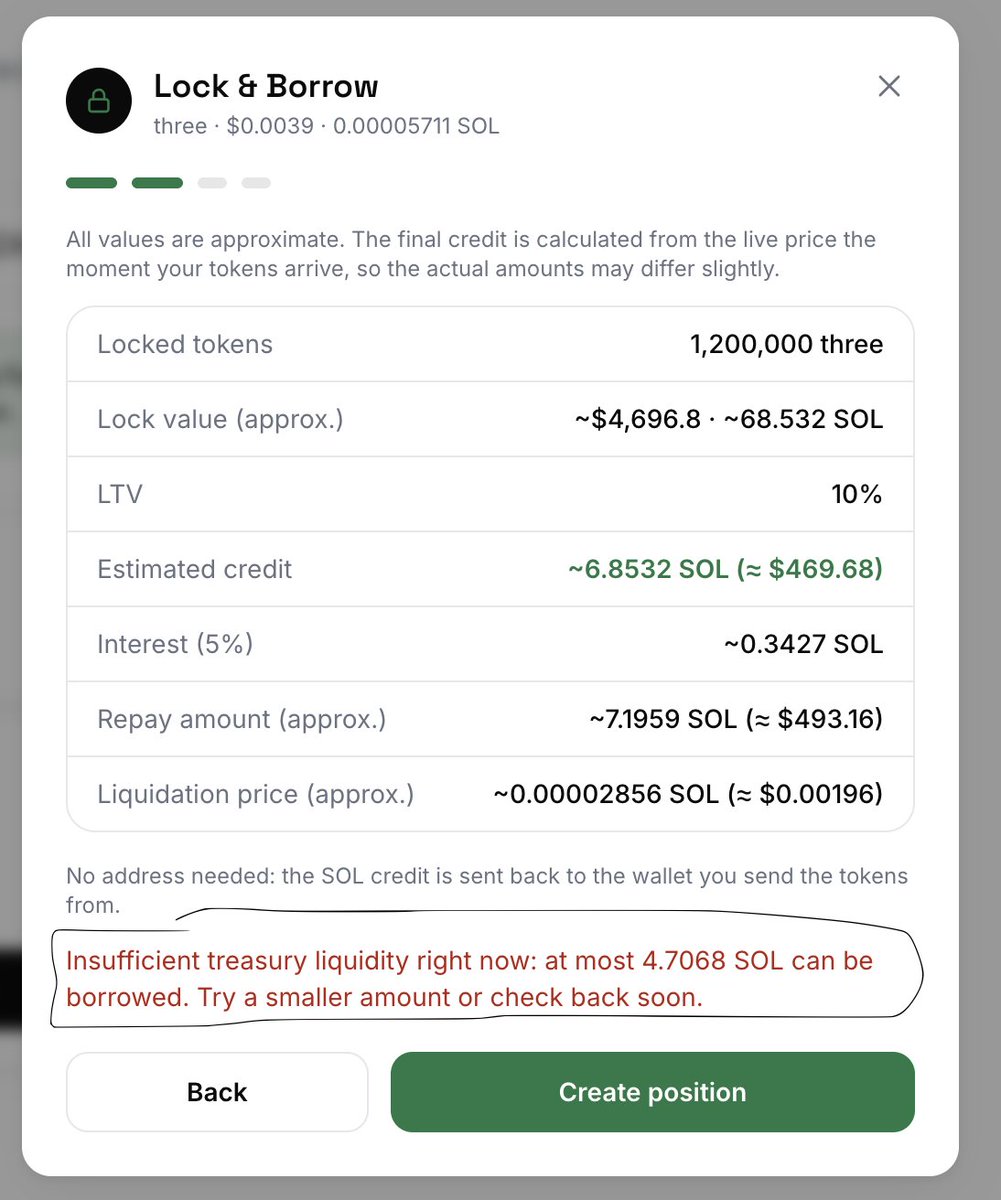1001x1200 pixels.
Task: Select the first green progress step
Action: (x=92, y=183)
